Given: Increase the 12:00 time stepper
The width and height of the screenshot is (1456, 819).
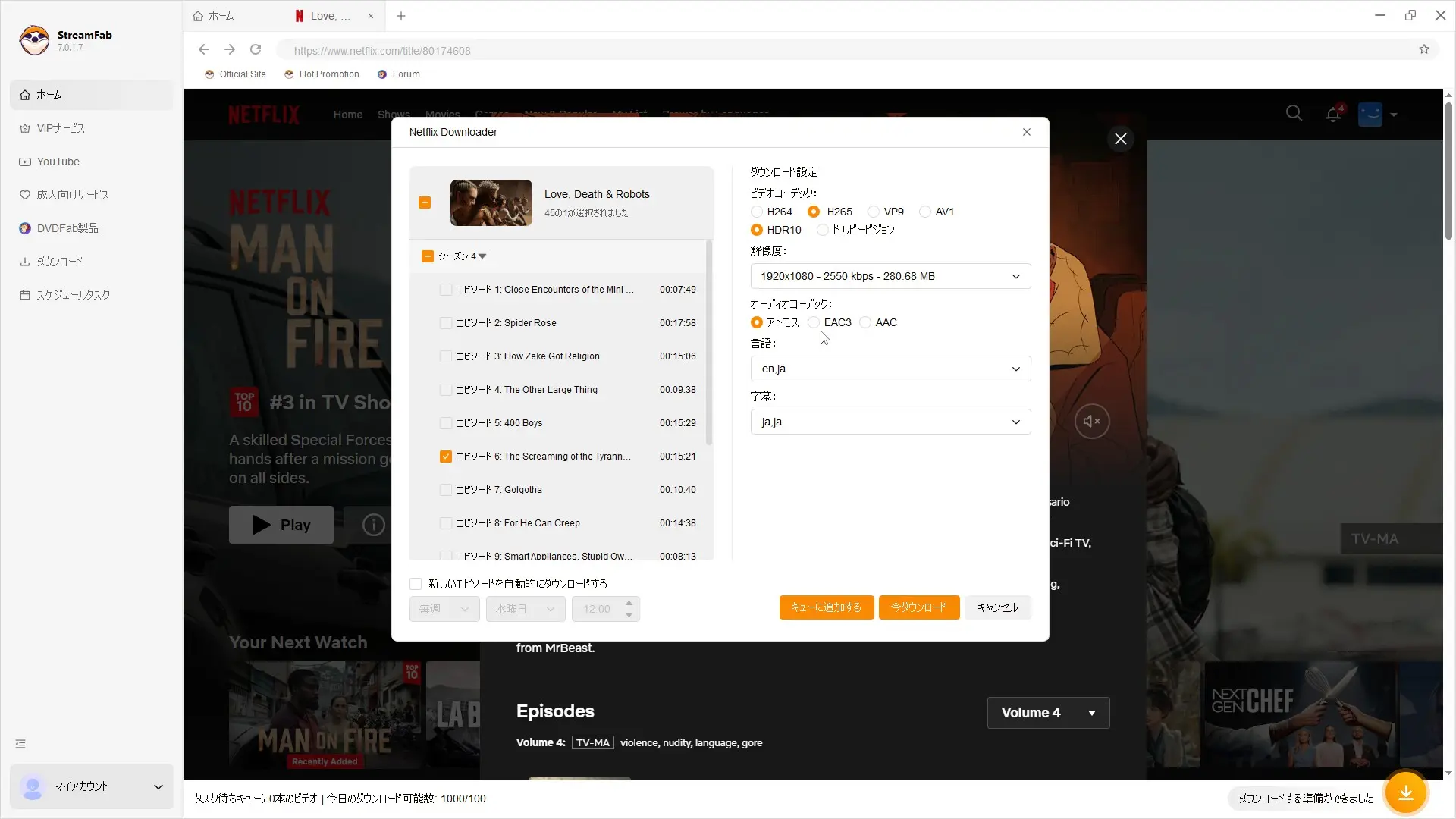Looking at the screenshot, I should 629,604.
